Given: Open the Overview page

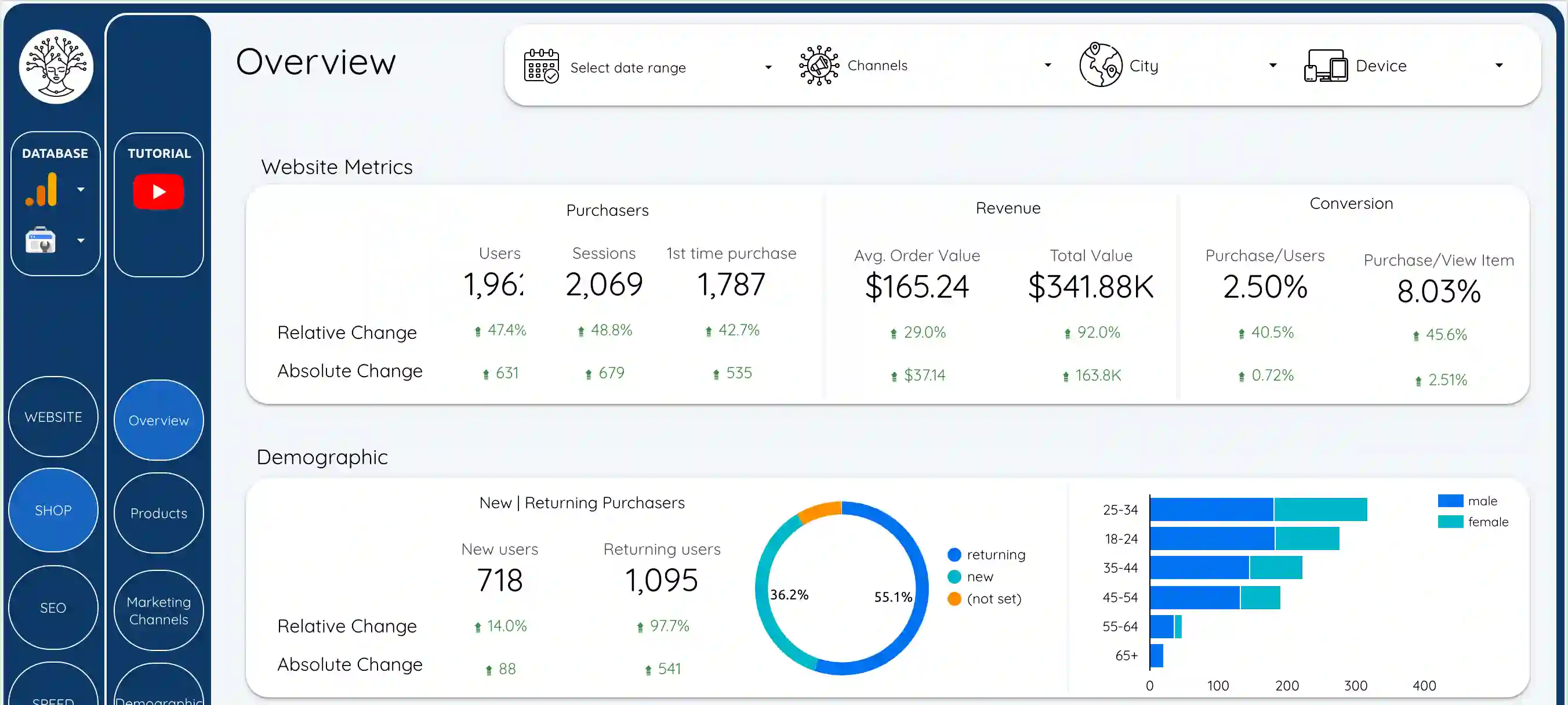Looking at the screenshot, I should (159, 421).
